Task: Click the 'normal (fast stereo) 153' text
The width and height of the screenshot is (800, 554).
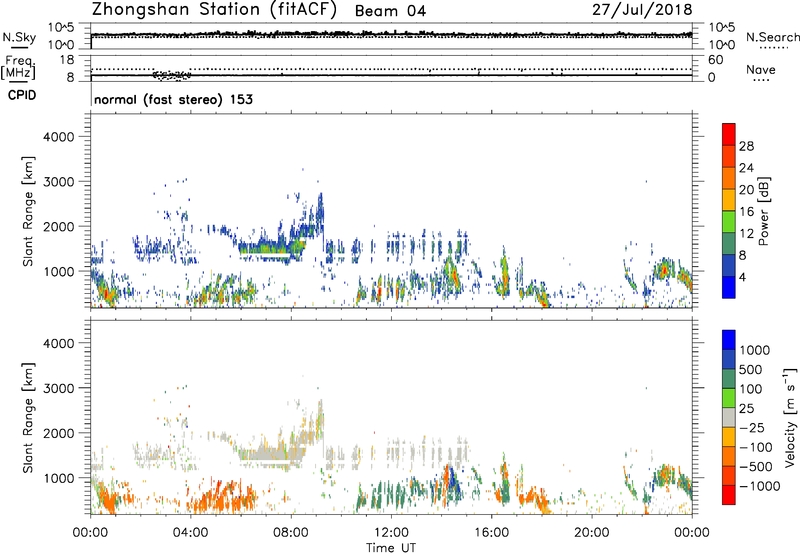Action: [x=173, y=99]
